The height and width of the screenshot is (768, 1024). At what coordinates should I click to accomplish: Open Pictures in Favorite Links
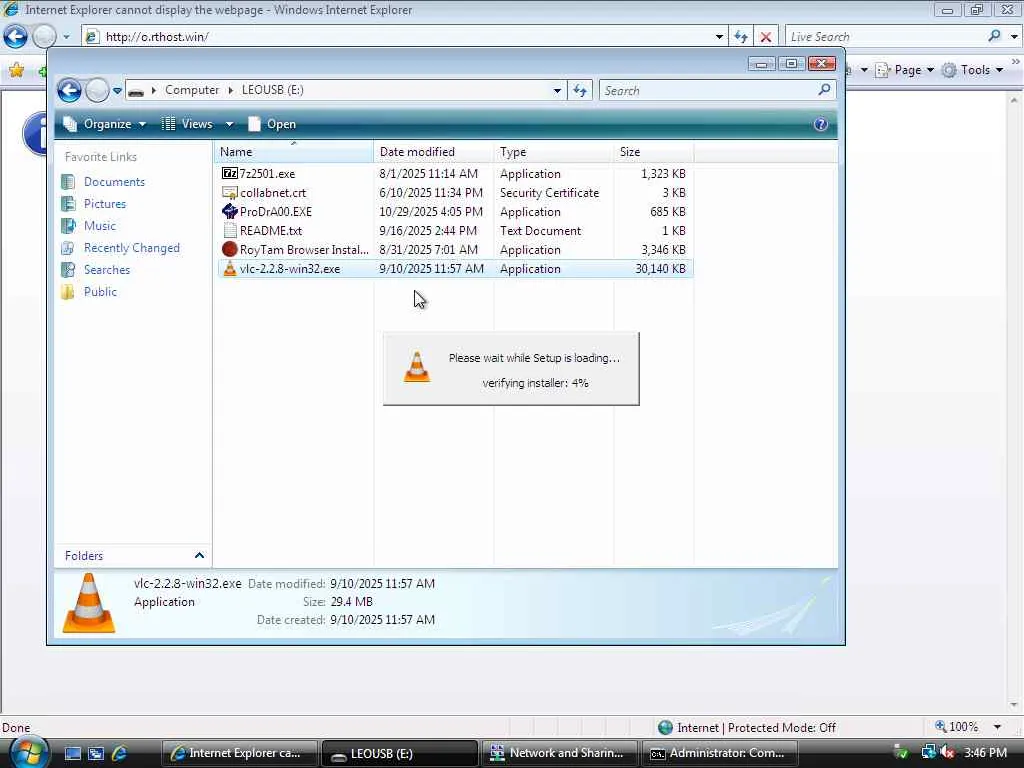pyautogui.click(x=104, y=204)
